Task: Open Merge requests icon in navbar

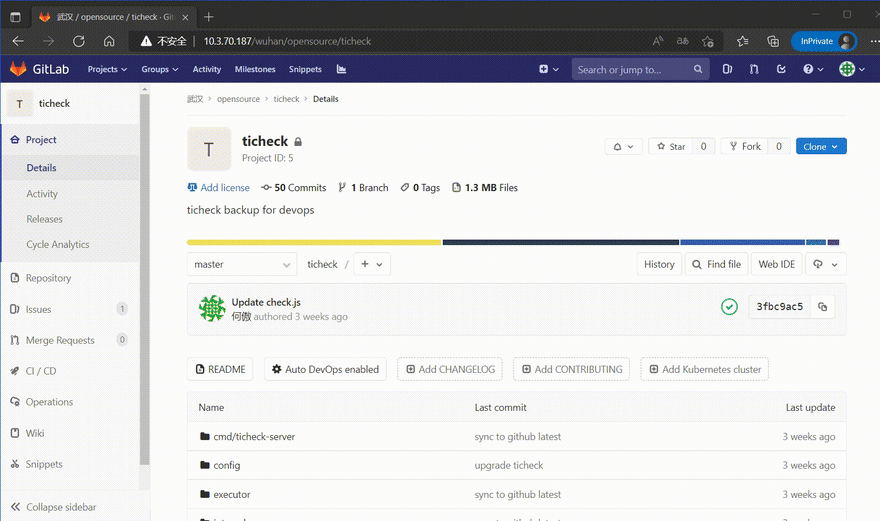Action: [754, 69]
